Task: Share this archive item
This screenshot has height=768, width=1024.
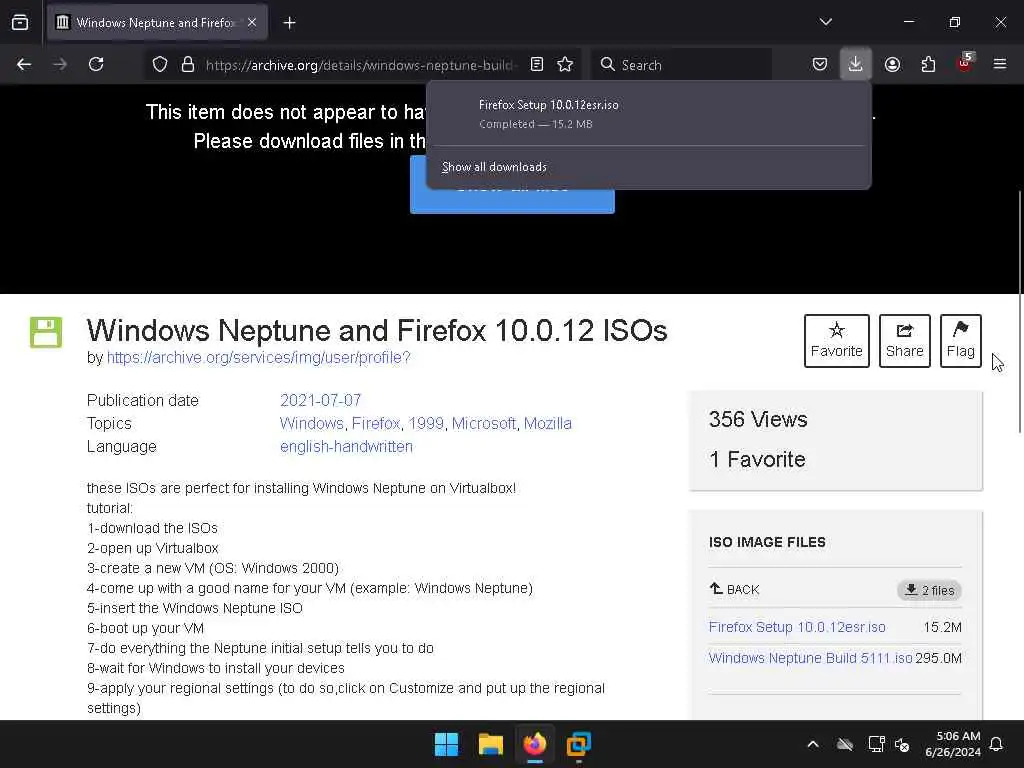Action: 904,341
